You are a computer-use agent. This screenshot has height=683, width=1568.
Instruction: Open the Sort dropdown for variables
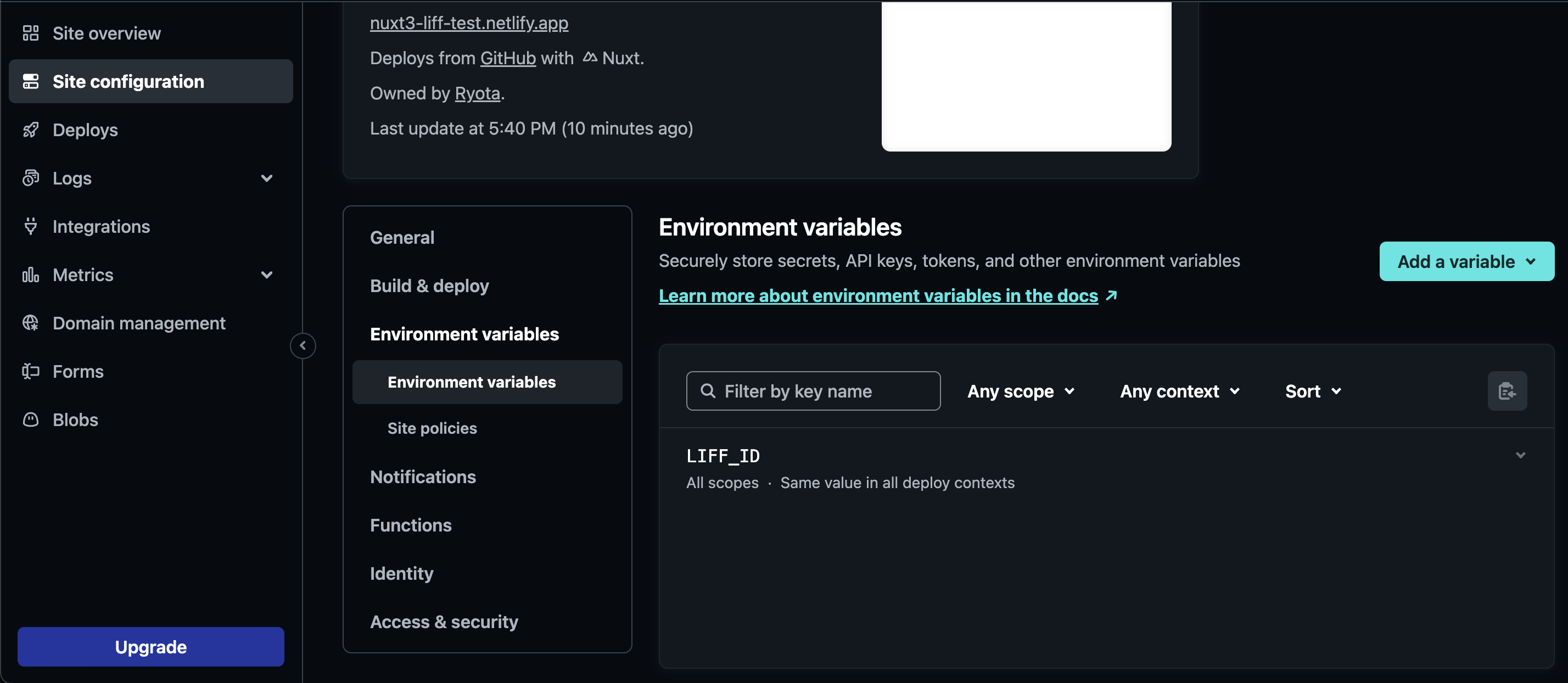coord(1314,391)
